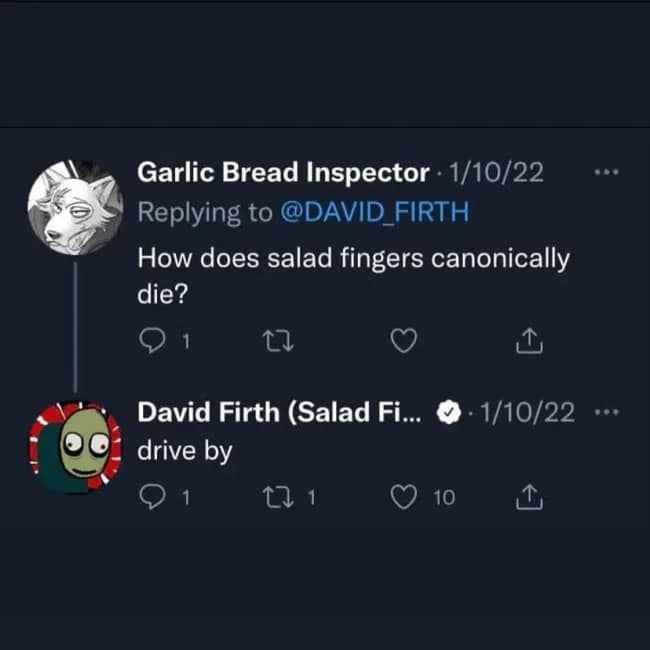Reply to Garlic Bread Inspector's tweet

153,342
